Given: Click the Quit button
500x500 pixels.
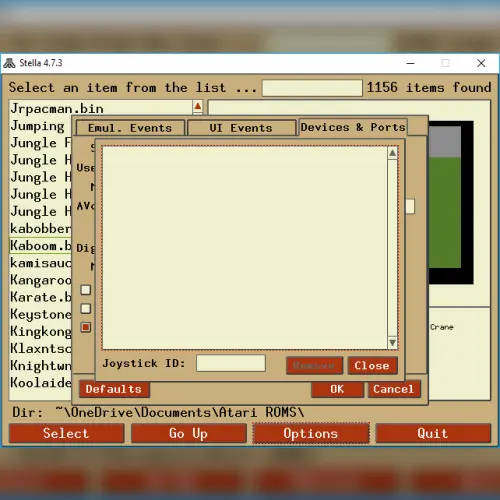Looking at the screenshot, I should (433, 433).
